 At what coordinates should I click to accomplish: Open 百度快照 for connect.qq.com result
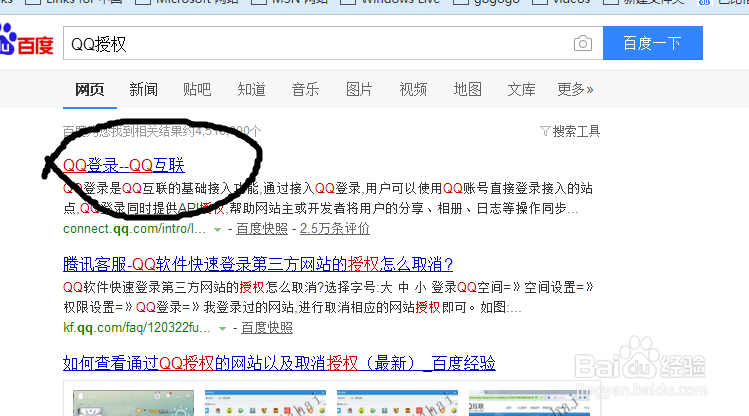pyautogui.click(x=262, y=229)
